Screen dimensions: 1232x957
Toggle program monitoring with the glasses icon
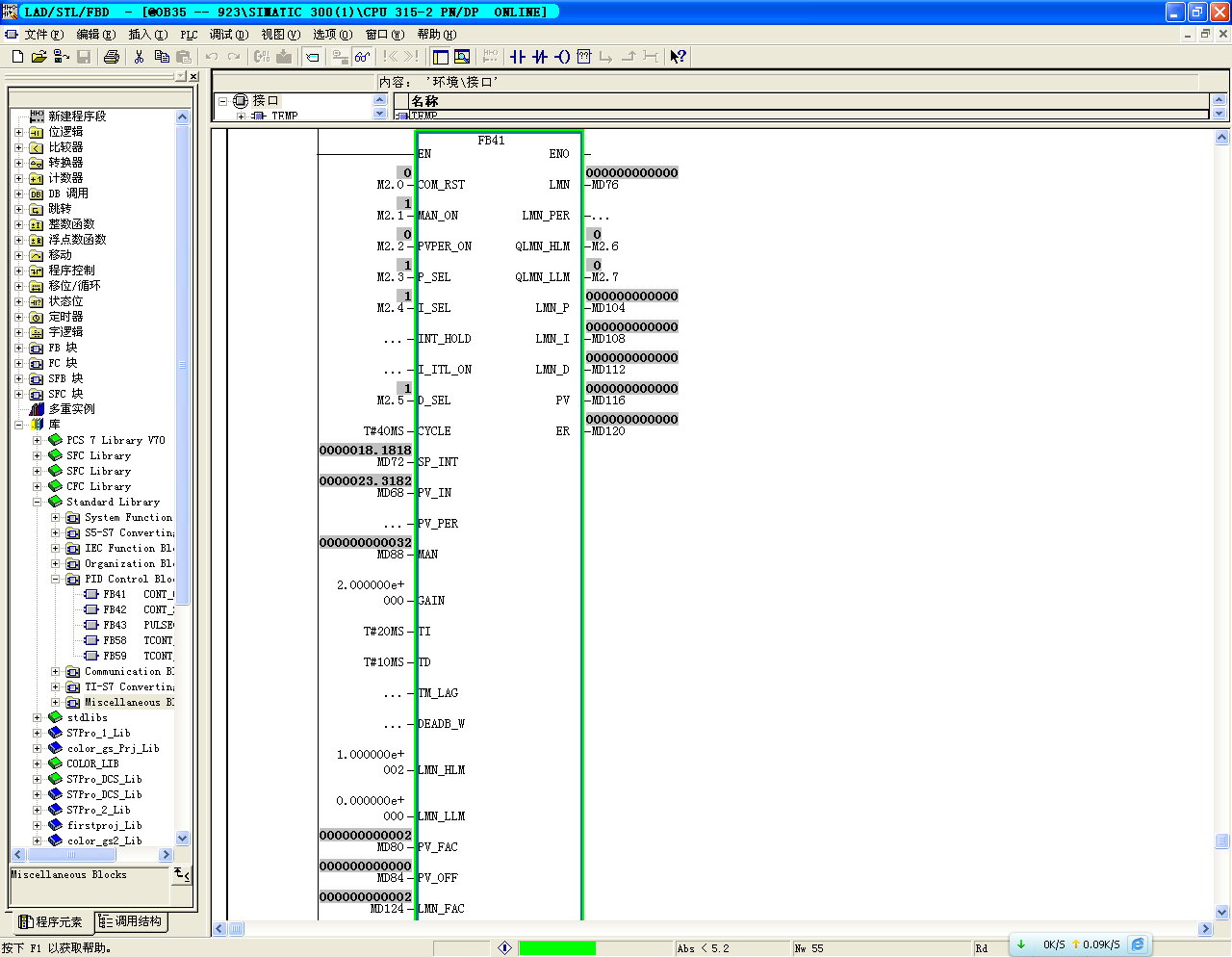(362, 57)
